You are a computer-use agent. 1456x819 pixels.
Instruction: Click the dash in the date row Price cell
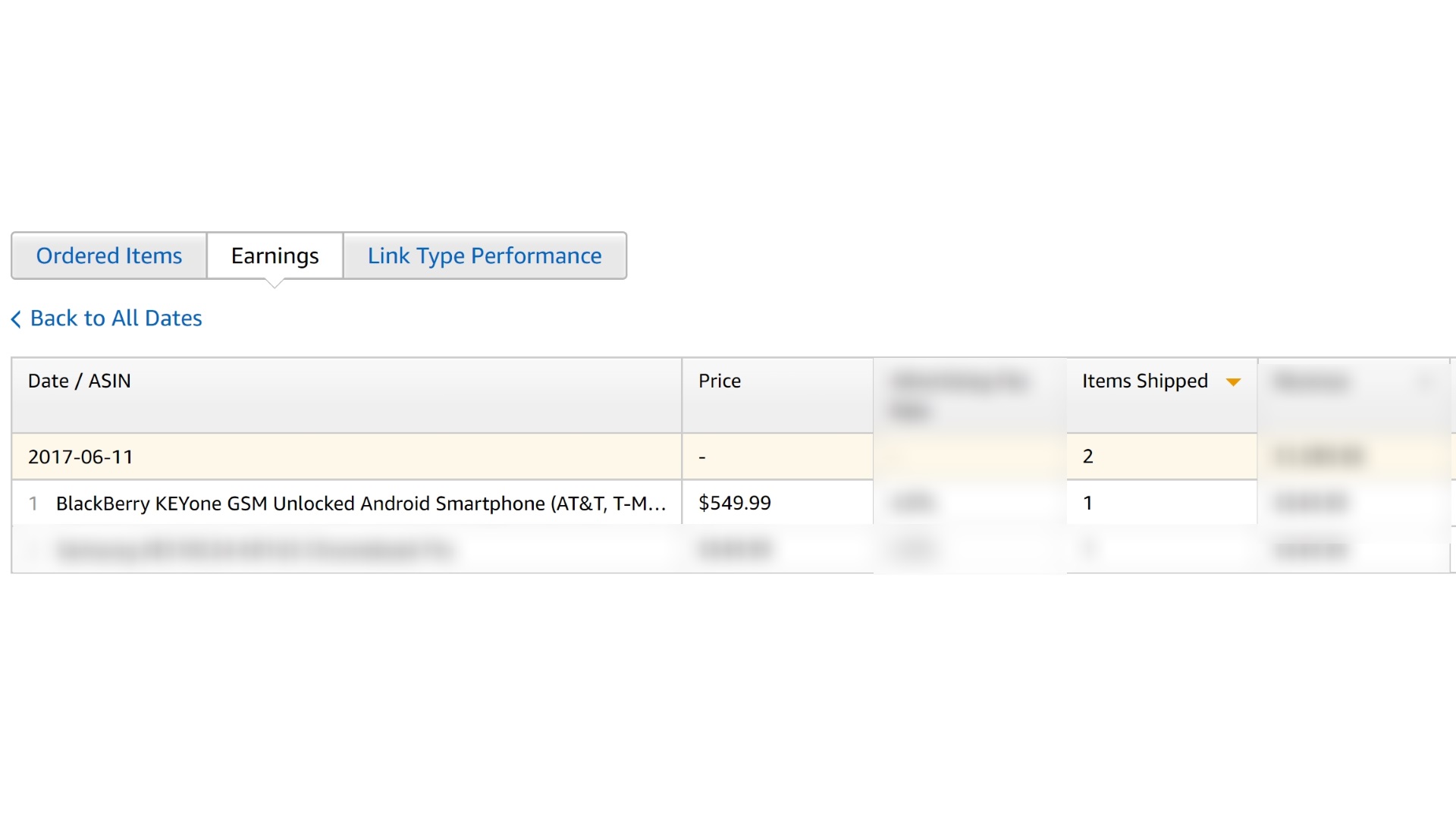click(702, 457)
